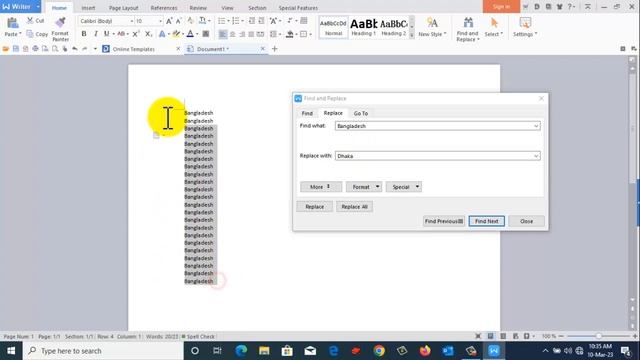The image size is (640, 360).
Task: Increase the font size with Grow Font
Action: click(169, 21)
